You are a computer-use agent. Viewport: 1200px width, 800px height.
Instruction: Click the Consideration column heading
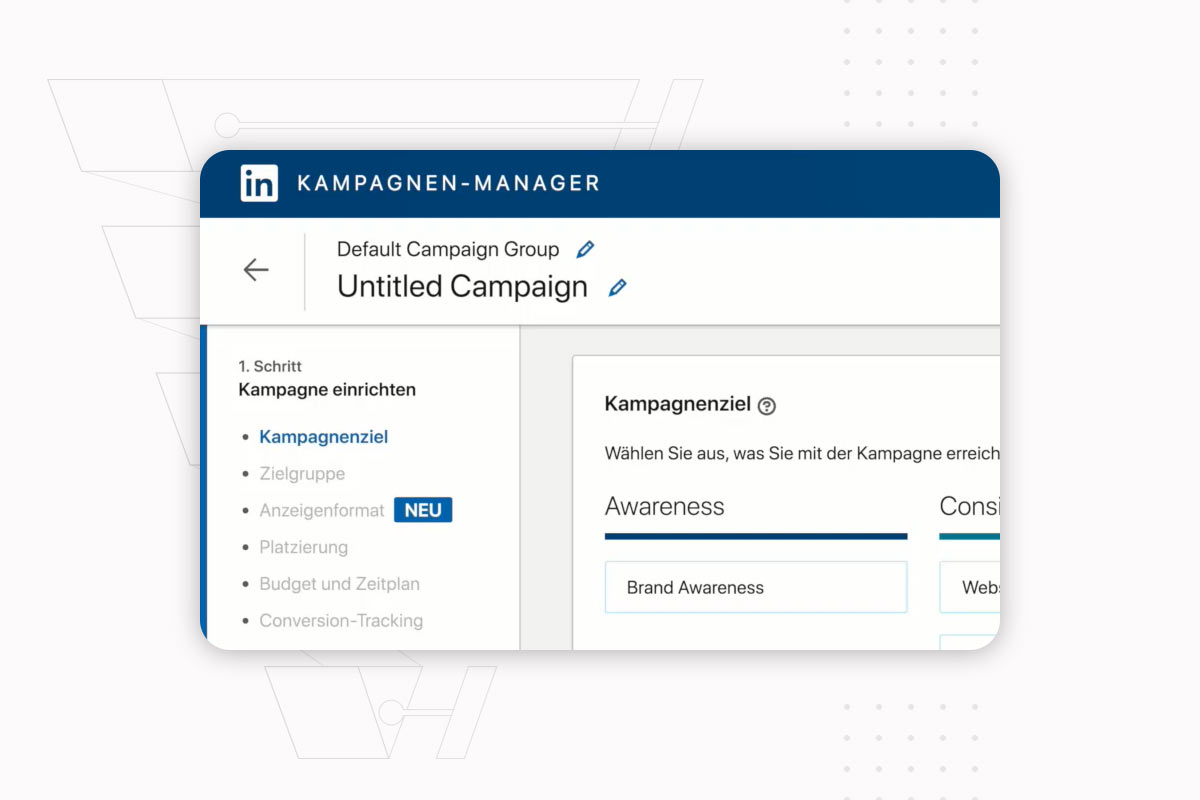point(970,506)
